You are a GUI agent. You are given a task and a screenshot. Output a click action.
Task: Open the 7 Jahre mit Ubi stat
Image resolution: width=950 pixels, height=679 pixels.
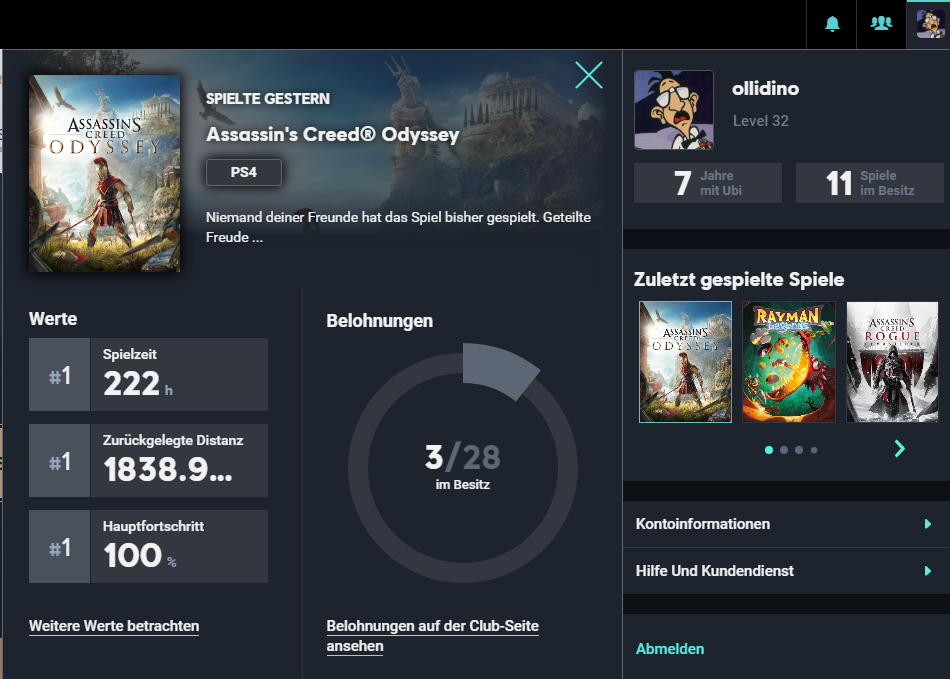click(708, 183)
